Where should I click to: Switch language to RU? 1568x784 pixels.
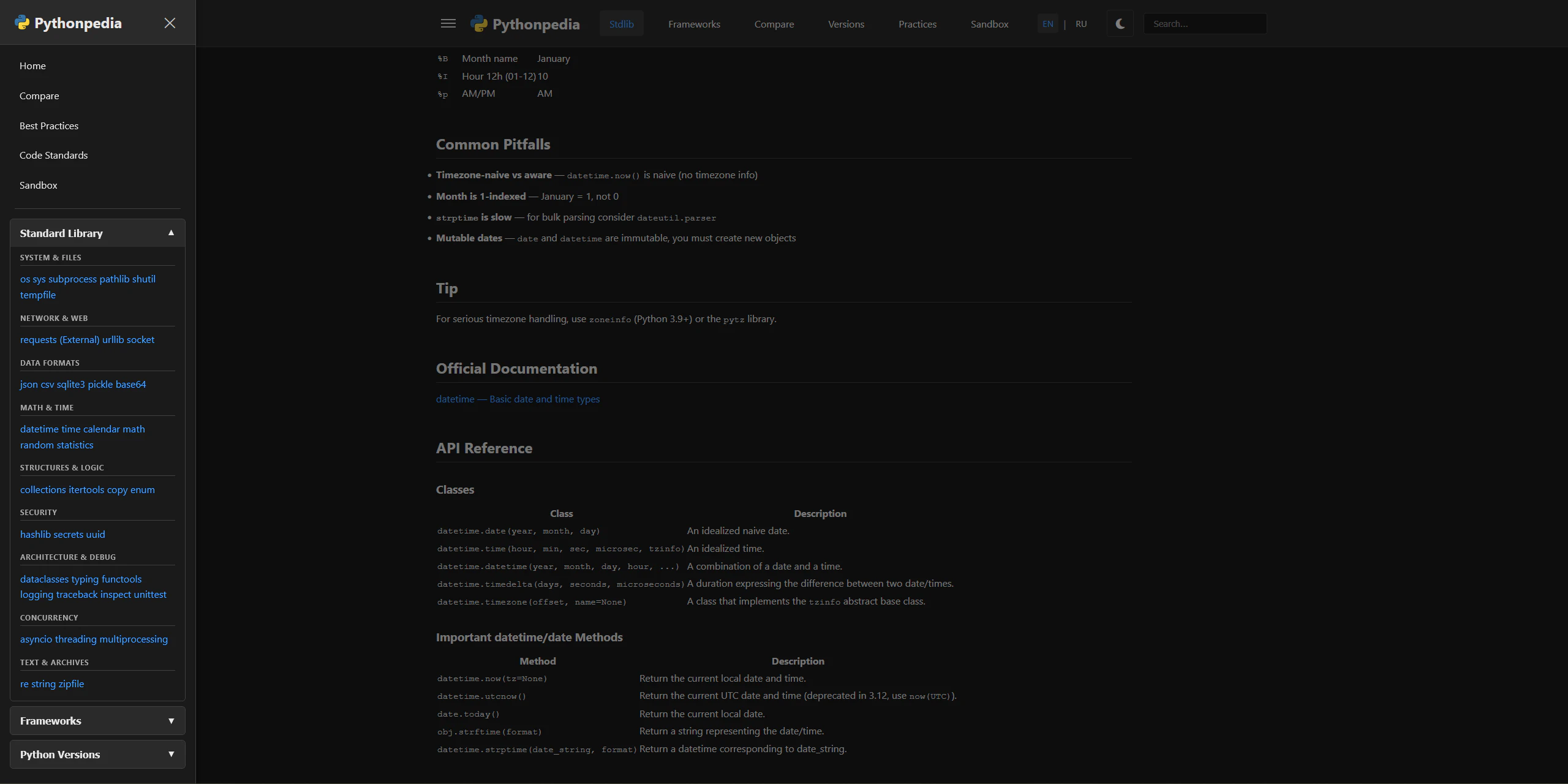(1080, 23)
